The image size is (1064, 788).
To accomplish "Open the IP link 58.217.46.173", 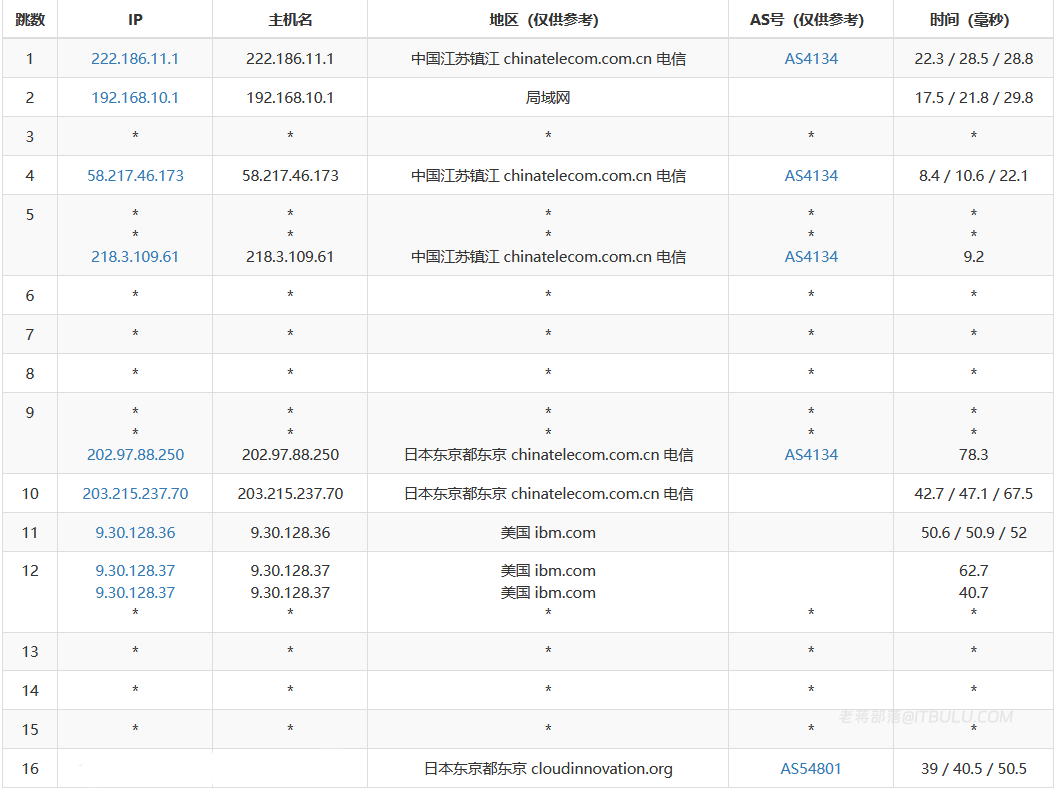I will click(135, 176).
